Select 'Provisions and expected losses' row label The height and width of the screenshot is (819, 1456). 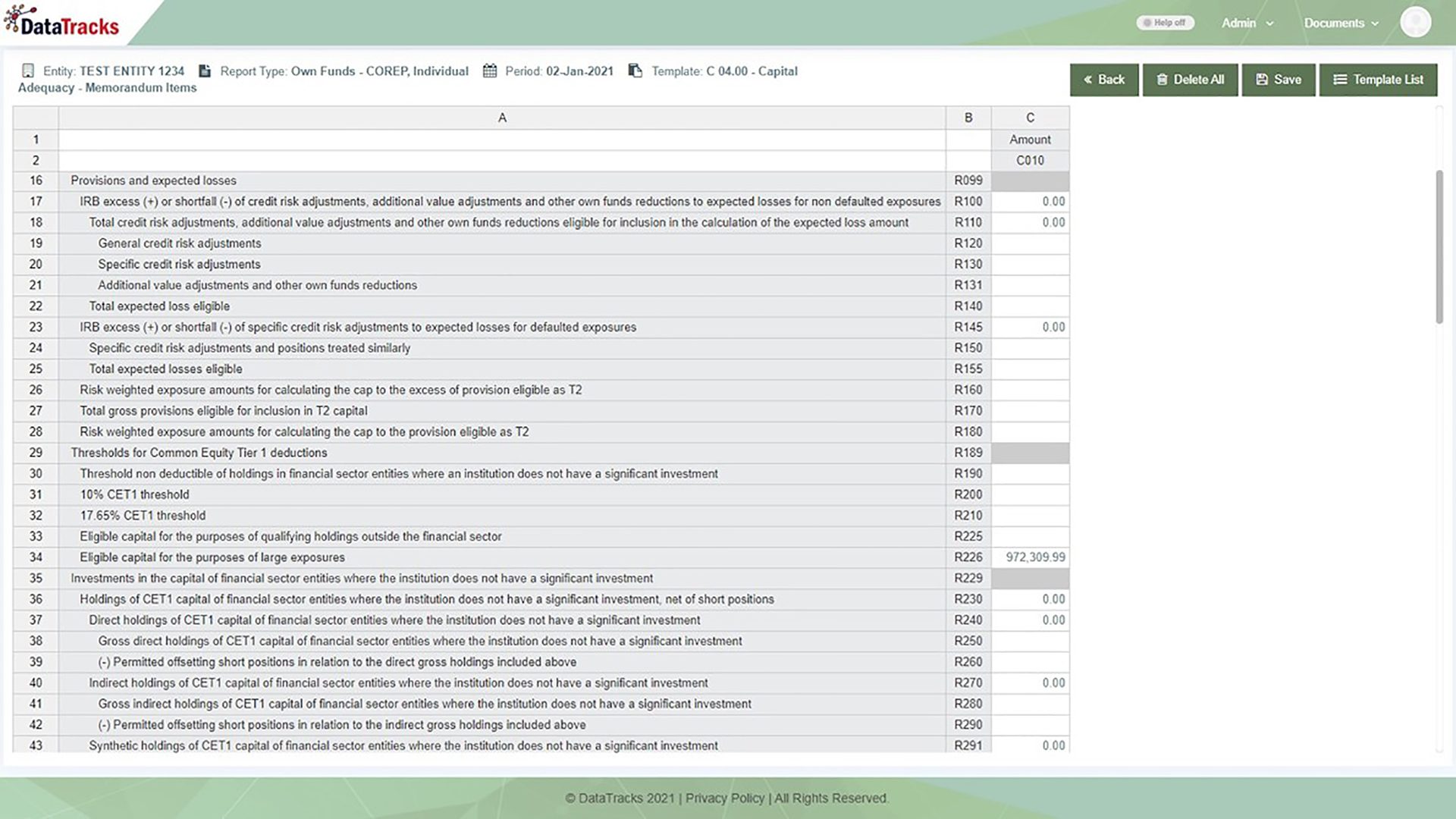(153, 180)
